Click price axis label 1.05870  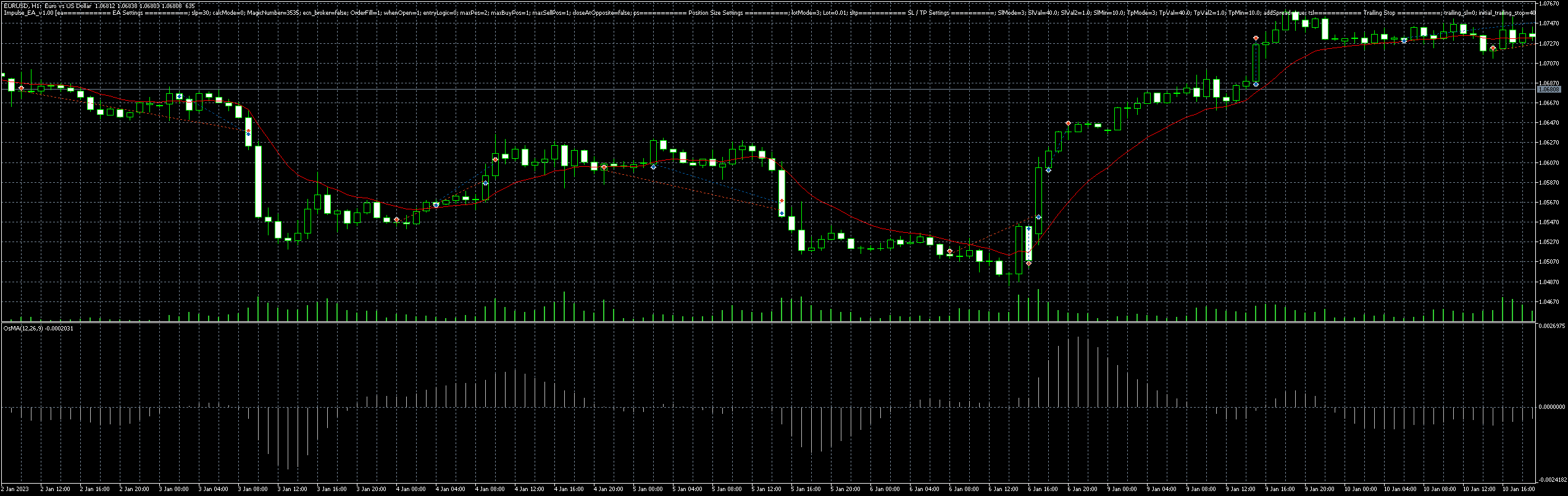(x=1549, y=183)
